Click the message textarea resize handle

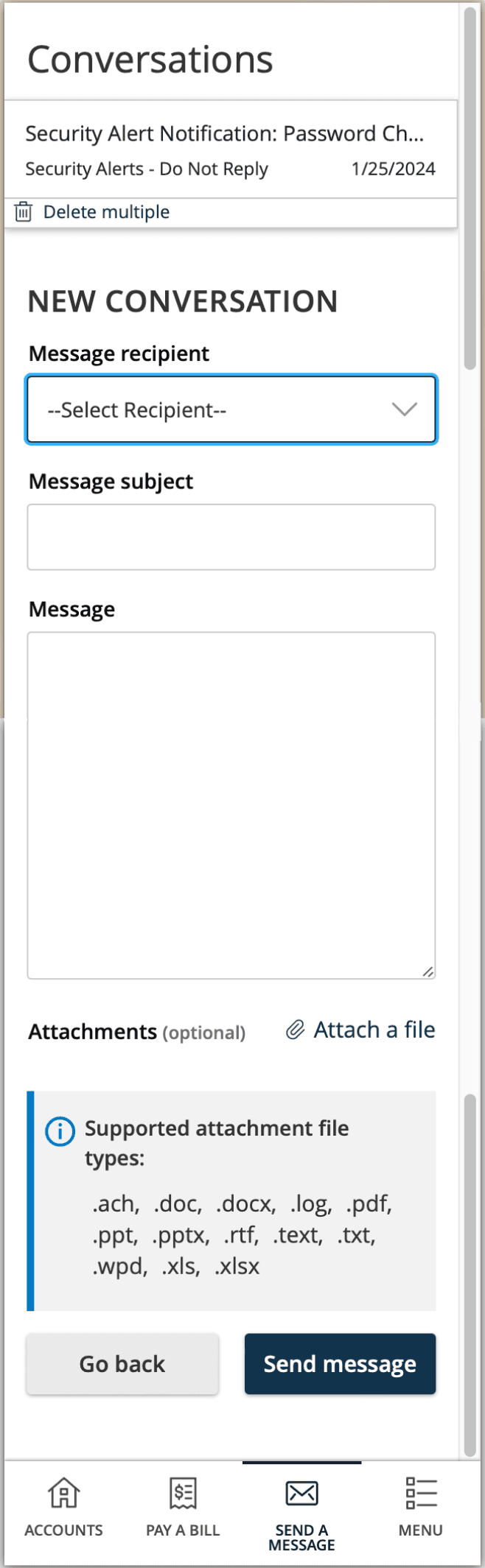(x=428, y=971)
